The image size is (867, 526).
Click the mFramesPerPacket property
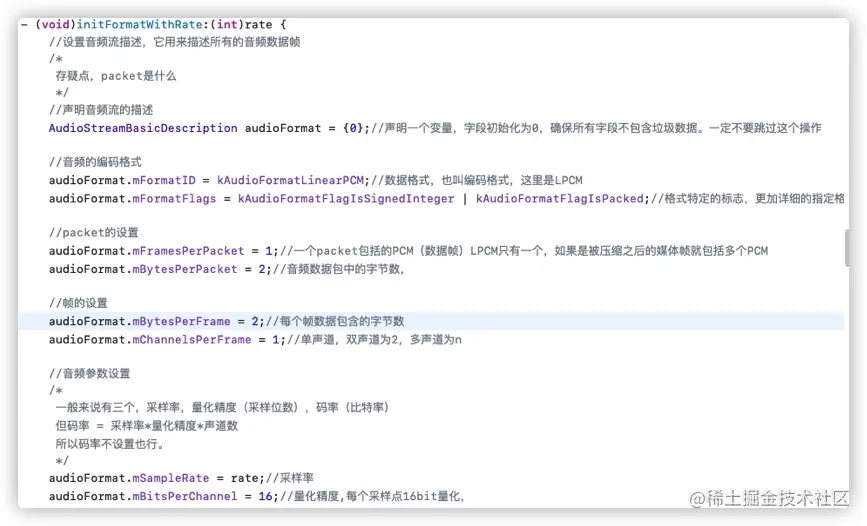coord(188,251)
